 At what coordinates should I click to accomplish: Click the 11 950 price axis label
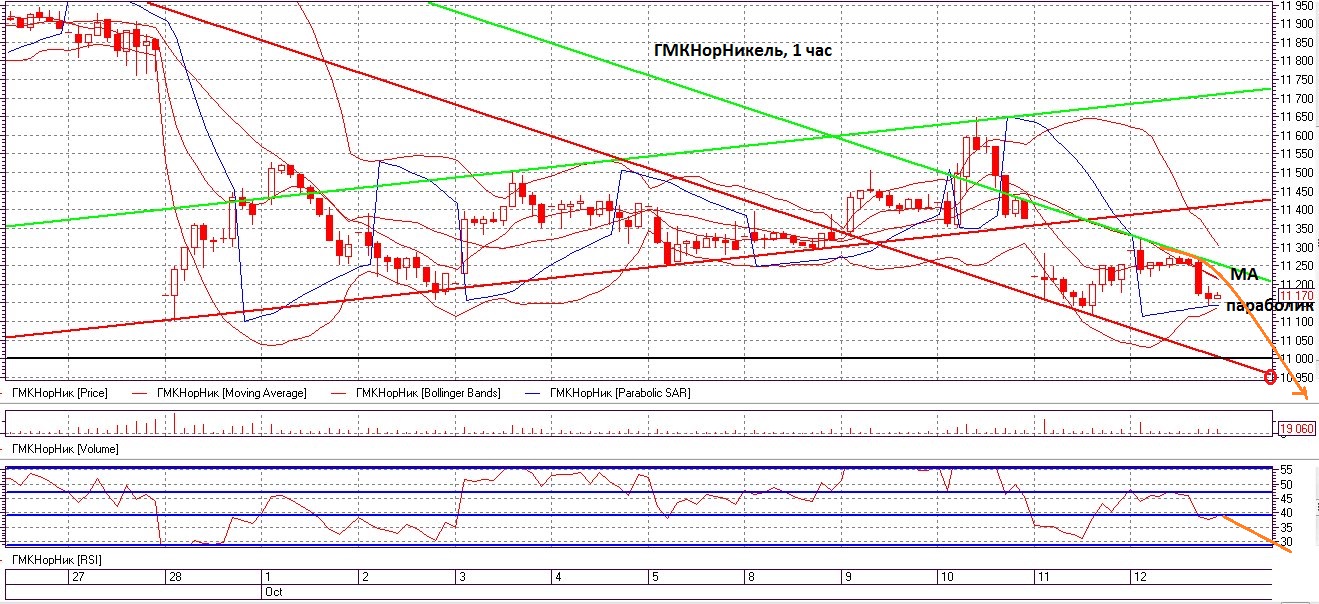(x=1298, y=5)
